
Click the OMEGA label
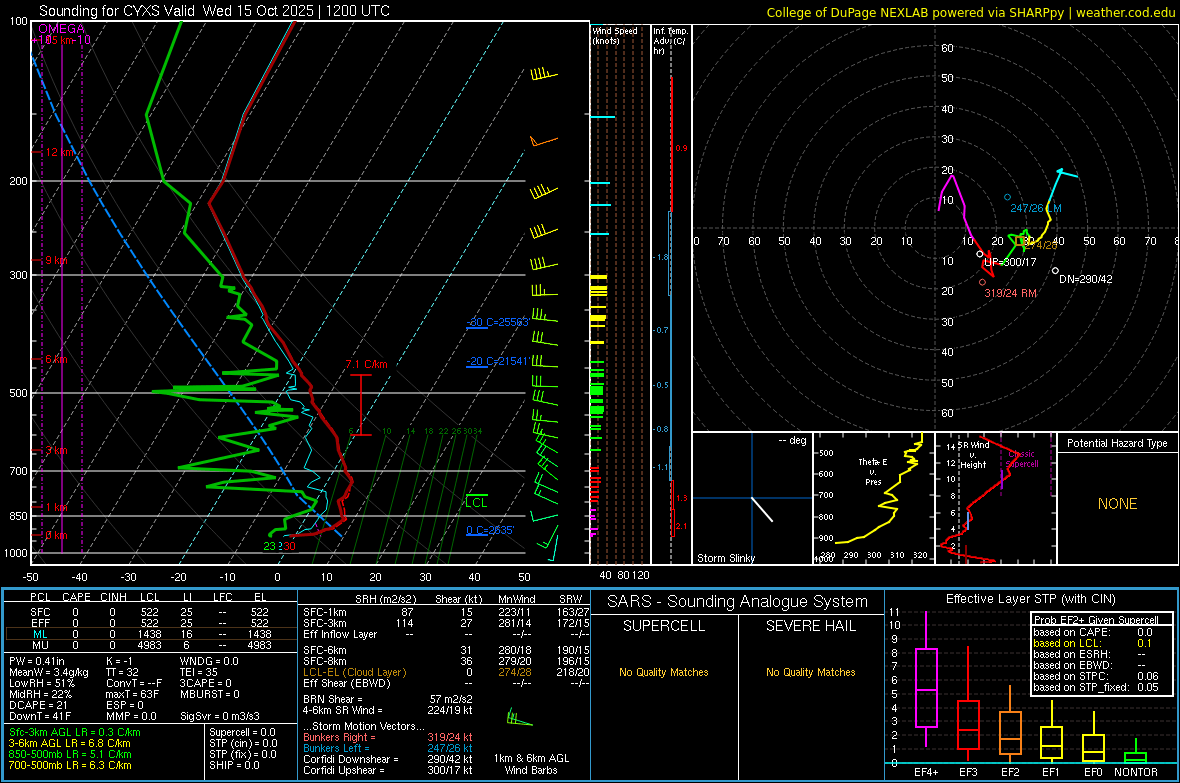click(62, 29)
